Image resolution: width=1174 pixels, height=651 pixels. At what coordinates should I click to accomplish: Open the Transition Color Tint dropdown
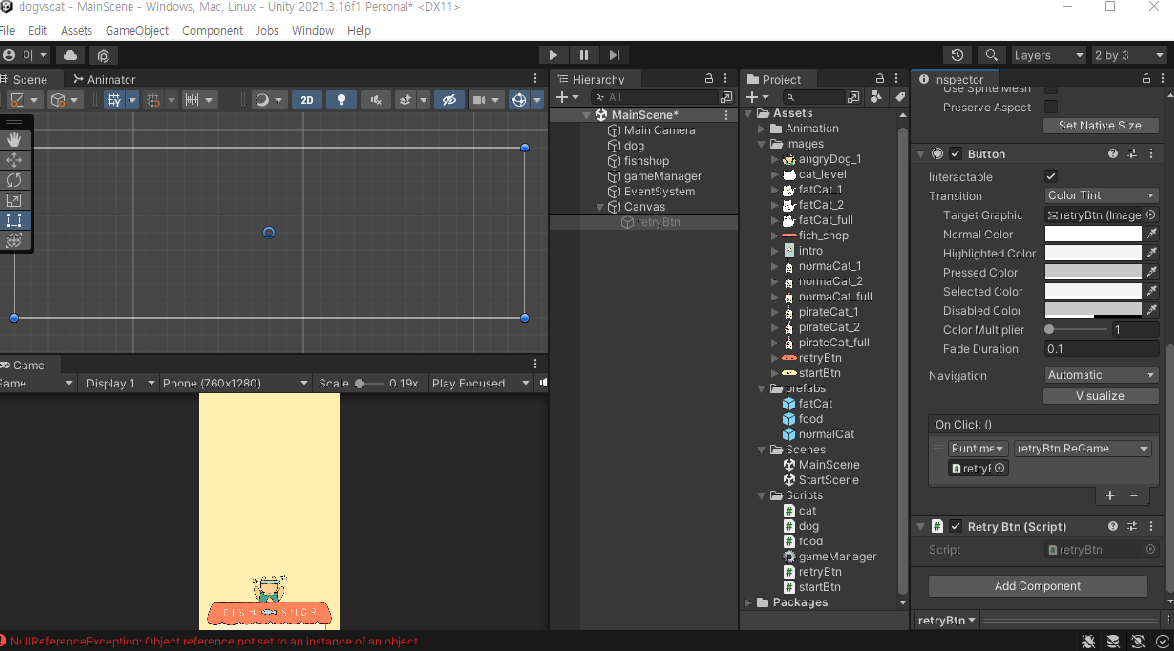1101,196
